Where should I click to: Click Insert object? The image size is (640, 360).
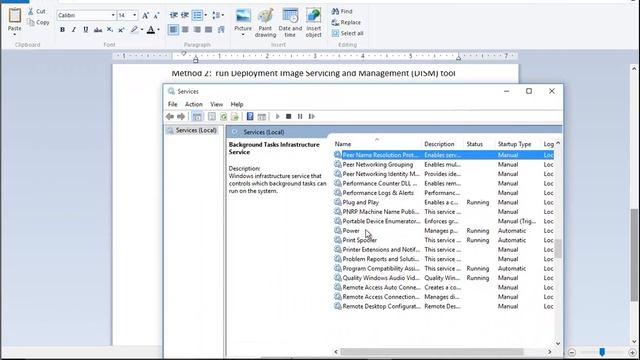coord(313,22)
